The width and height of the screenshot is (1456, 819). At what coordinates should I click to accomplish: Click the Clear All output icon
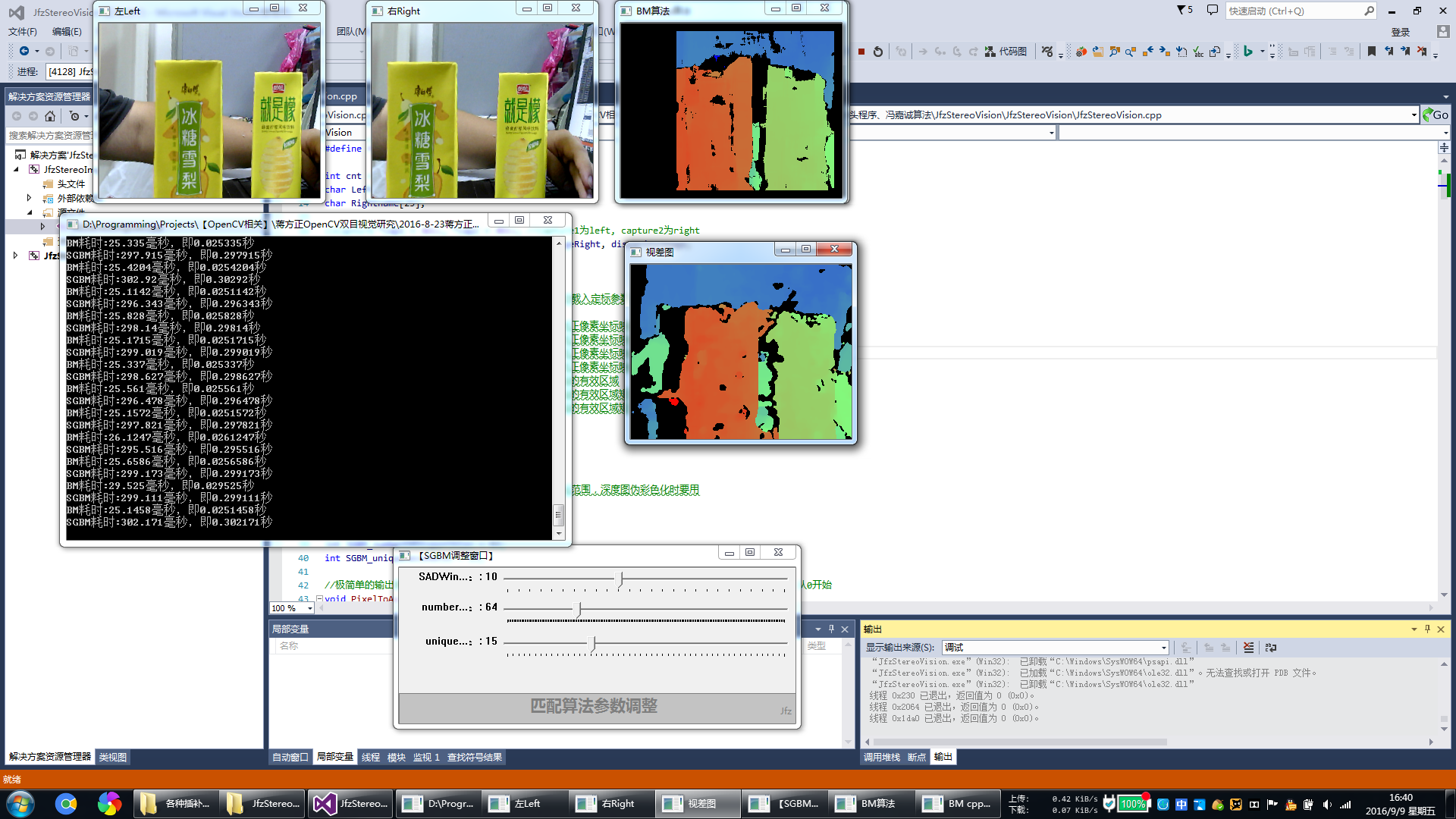1248,648
